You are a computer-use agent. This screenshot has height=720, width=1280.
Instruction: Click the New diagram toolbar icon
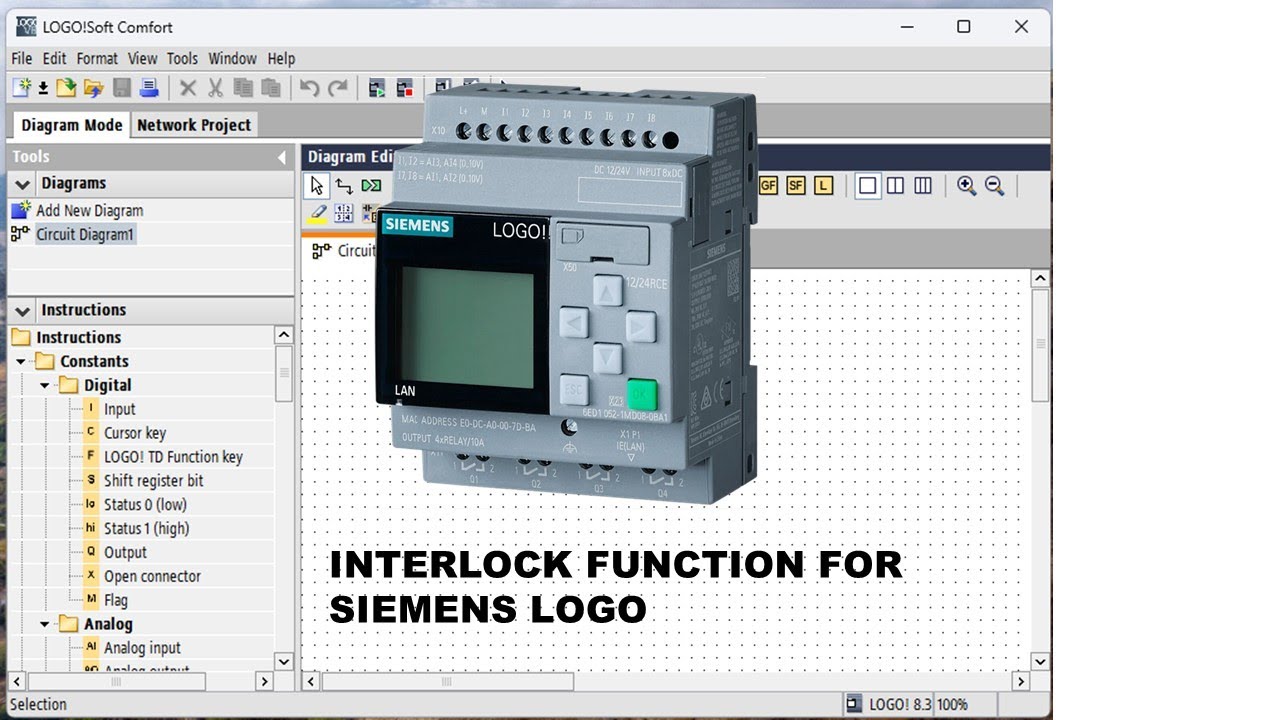tap(21, 88)
